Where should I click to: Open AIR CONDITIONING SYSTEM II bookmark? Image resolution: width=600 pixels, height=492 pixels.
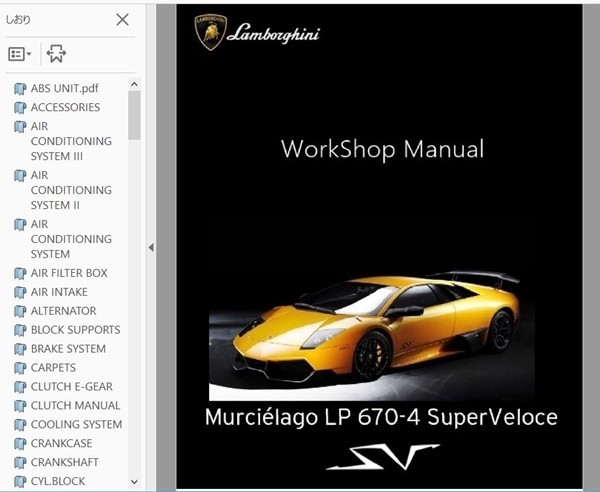[x=71, y=190]
